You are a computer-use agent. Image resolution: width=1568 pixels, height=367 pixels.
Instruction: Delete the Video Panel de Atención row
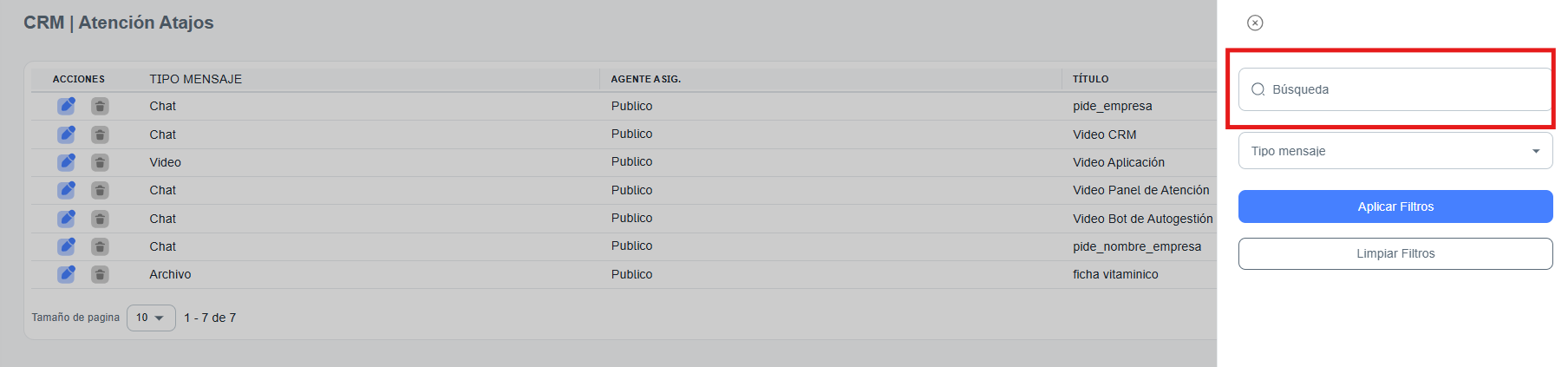pos(101,190)
